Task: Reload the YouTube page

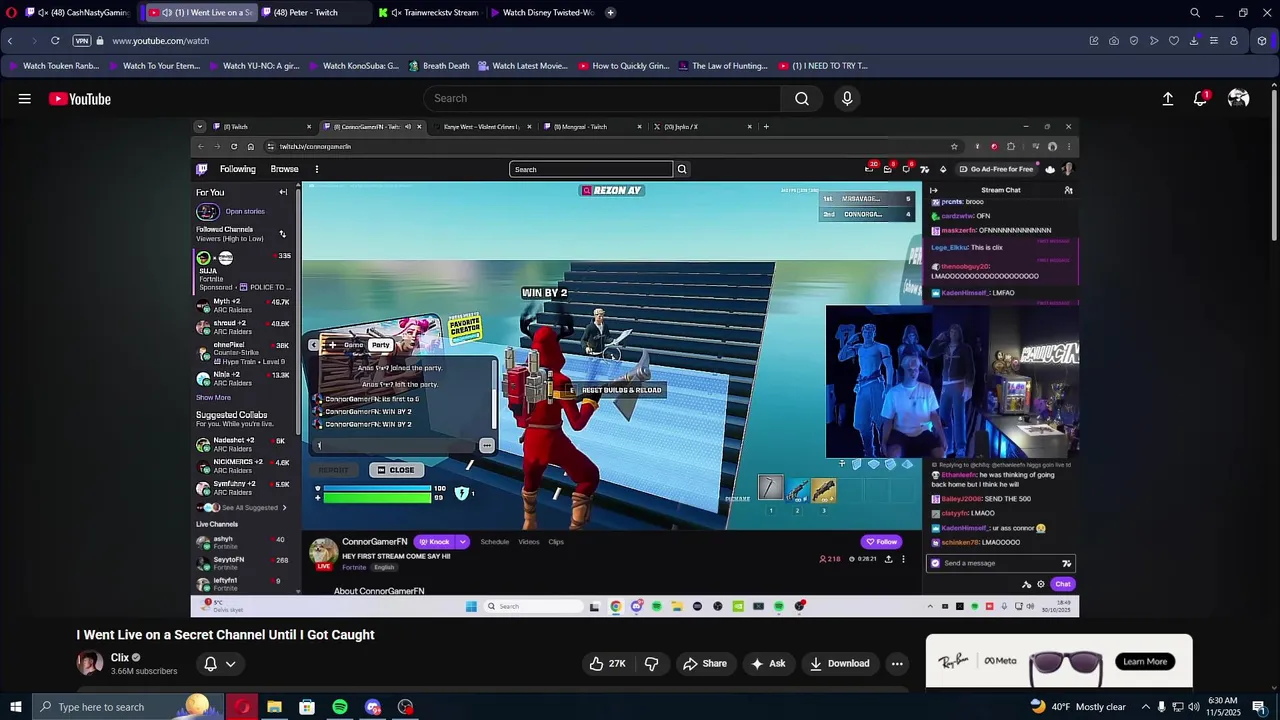Action: click(x=55, y=41)
